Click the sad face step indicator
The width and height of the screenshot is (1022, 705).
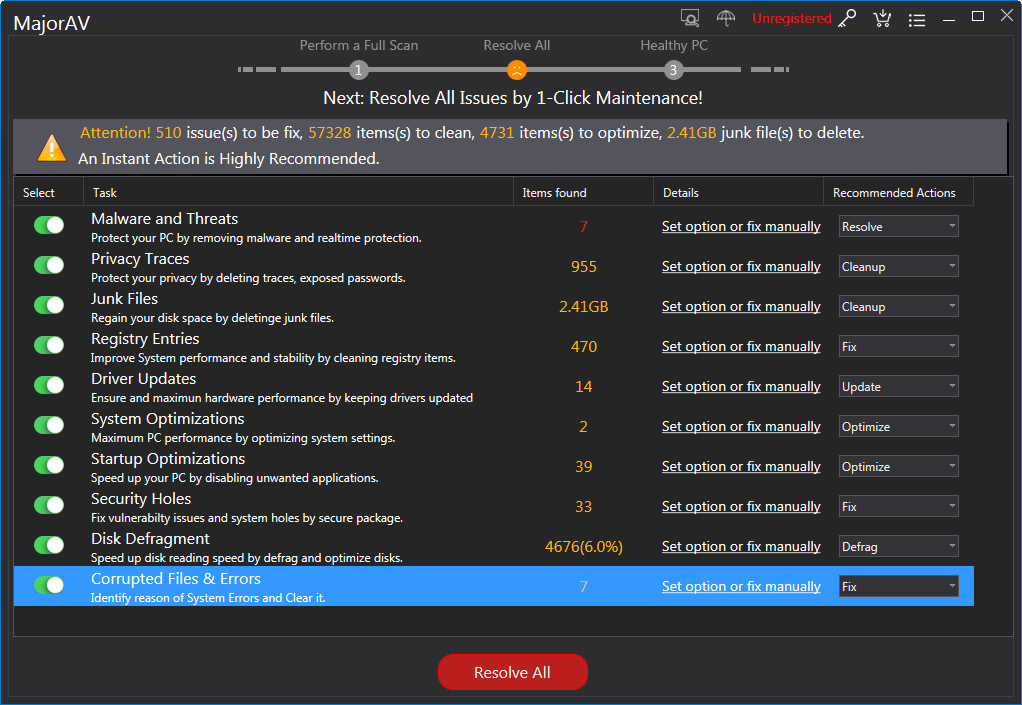click(x=516, y=70)
